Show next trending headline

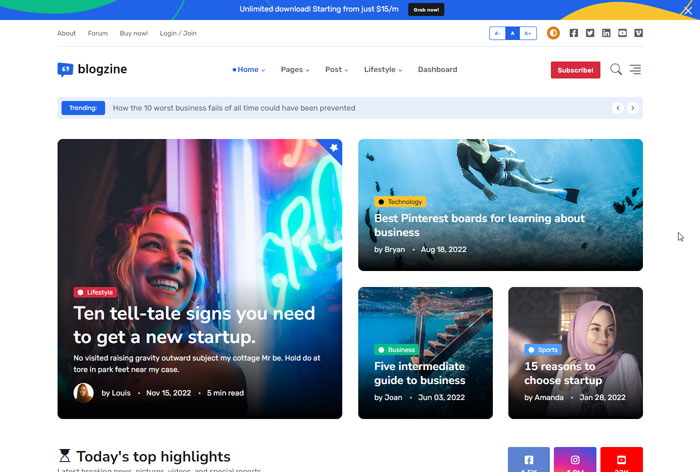(633, 108)
